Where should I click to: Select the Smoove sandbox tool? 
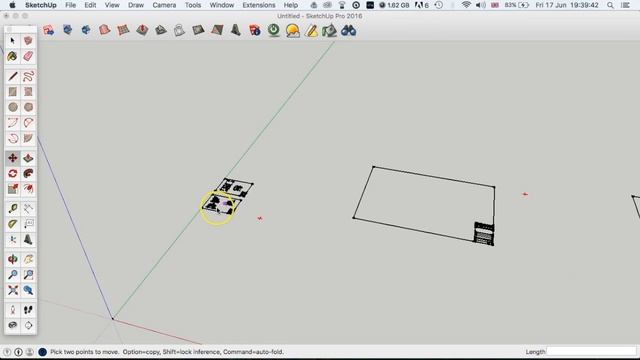pos(142,30)
